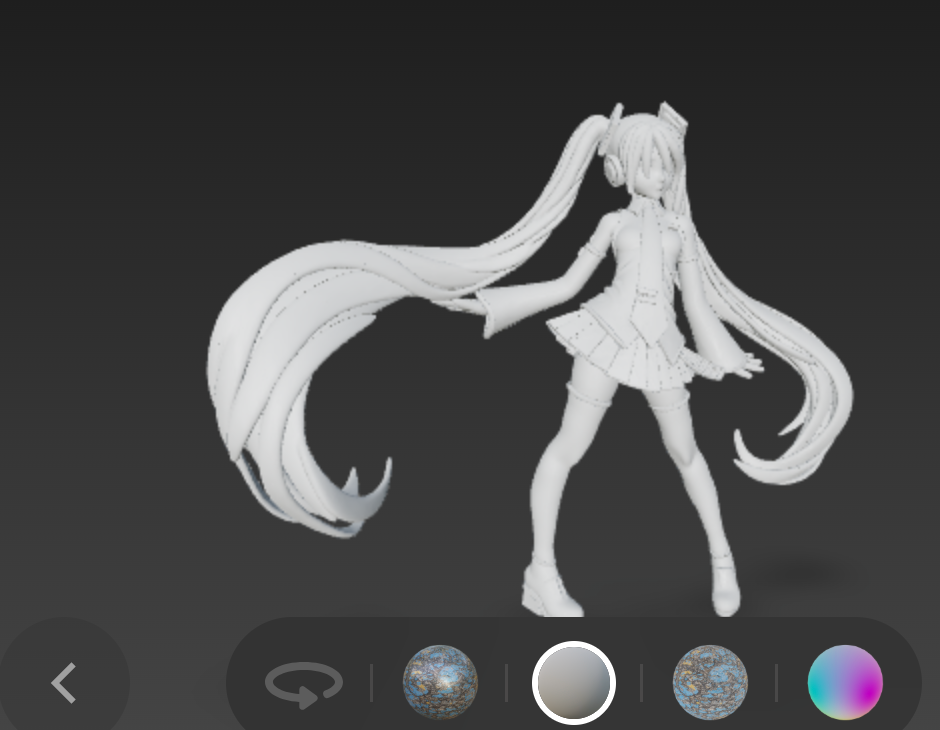Click the back arrow button

tap(64, 683)
